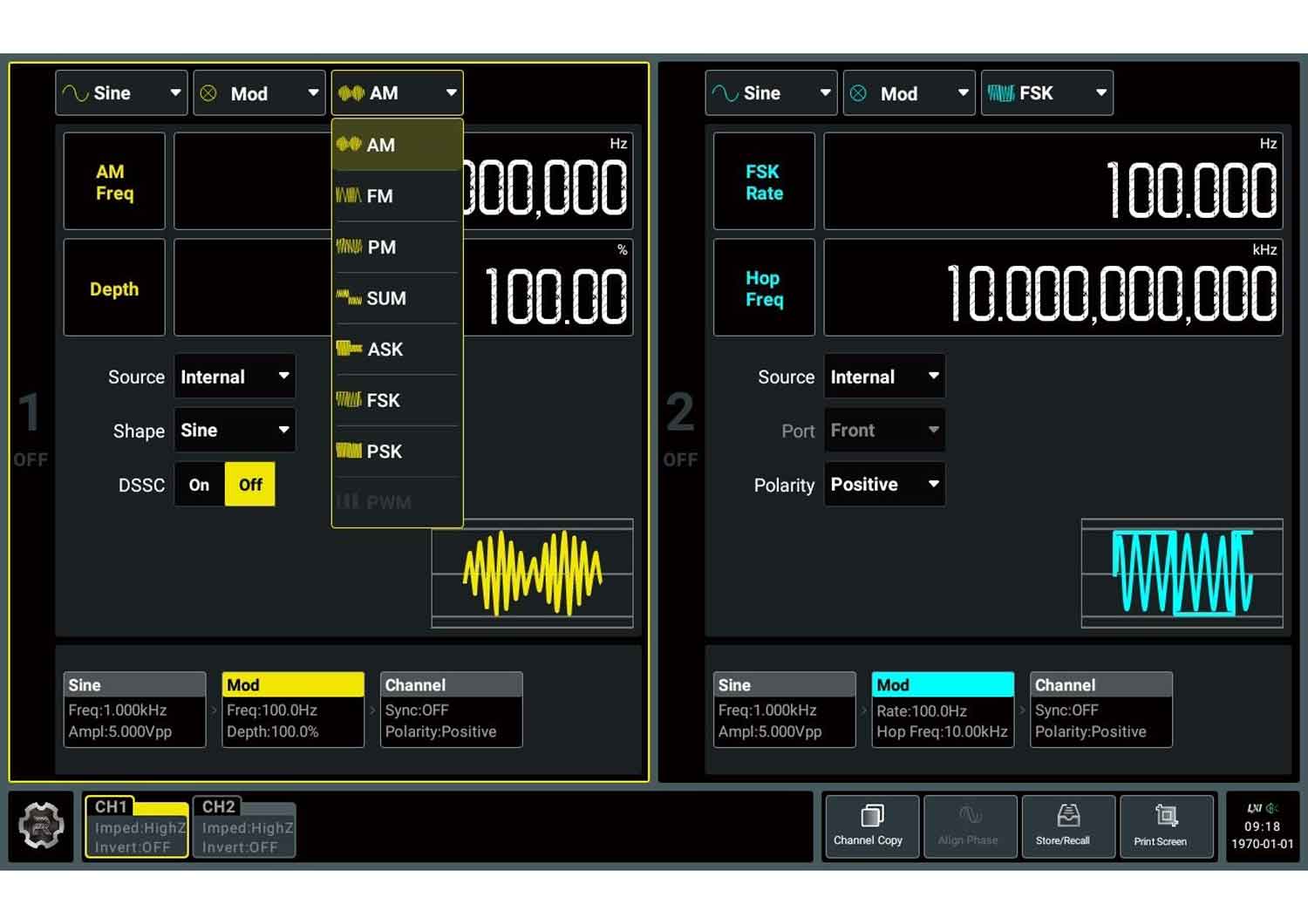This screenshot has width=1308, height=924.
Task: Expand channel 2 Source Internal dropdown
Action: [884, 377]
